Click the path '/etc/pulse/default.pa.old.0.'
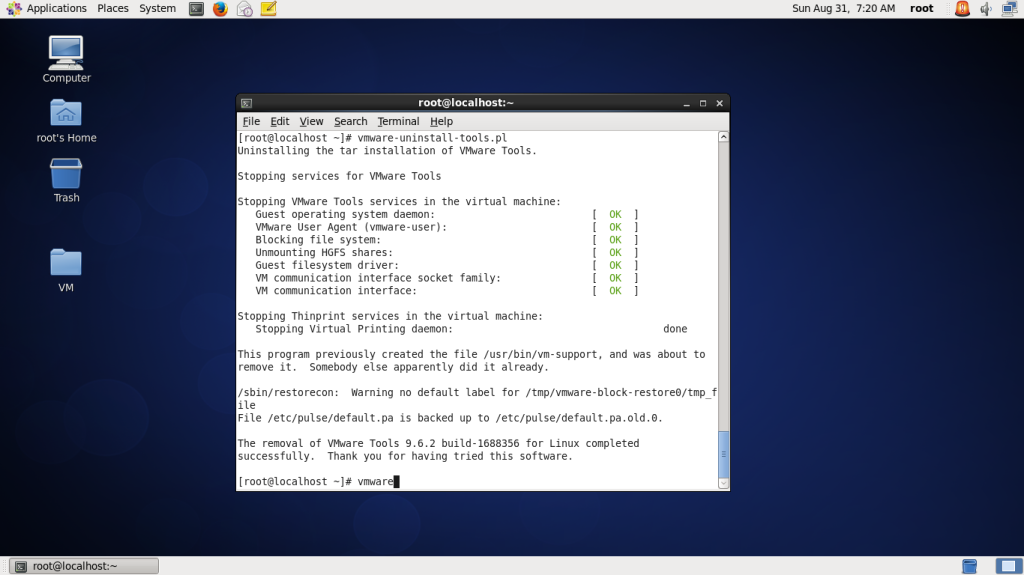The image size is (1024, 575). pyautogui.click(x=579, y=418)
